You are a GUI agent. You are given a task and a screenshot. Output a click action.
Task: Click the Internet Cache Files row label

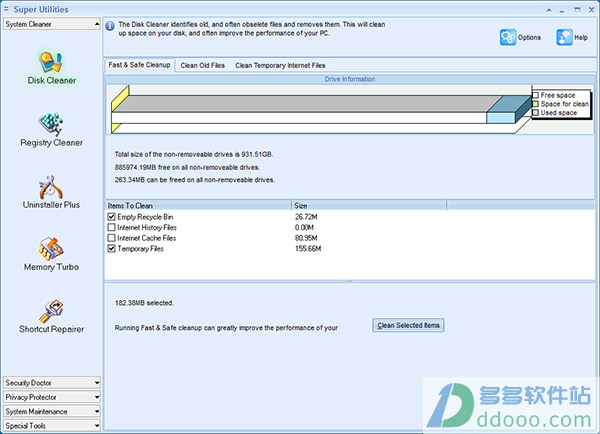[x=147, y=238]
